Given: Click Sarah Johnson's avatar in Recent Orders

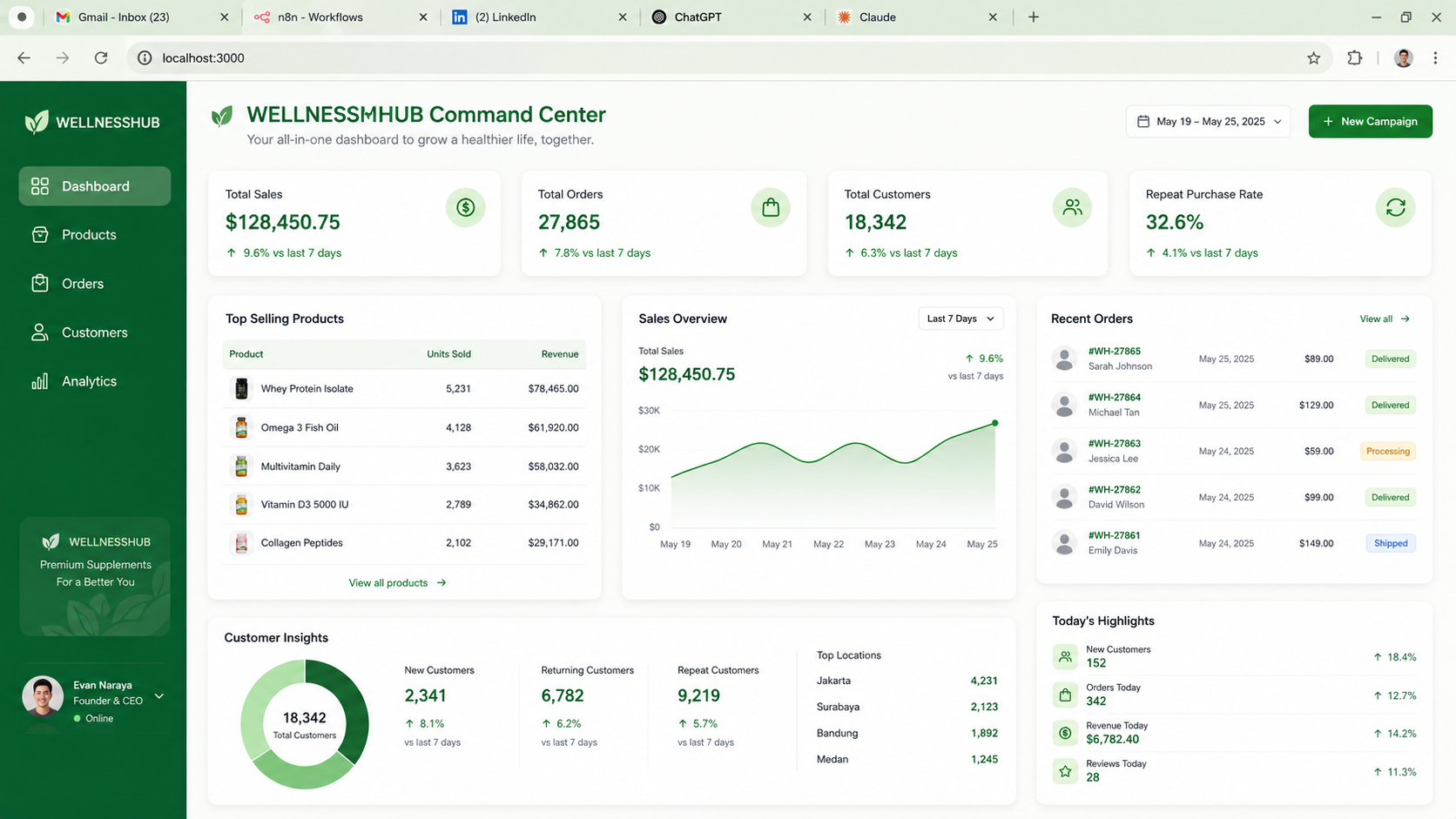Looking at the screenshot, I should pyautogui.click(x=1064, y=359).
